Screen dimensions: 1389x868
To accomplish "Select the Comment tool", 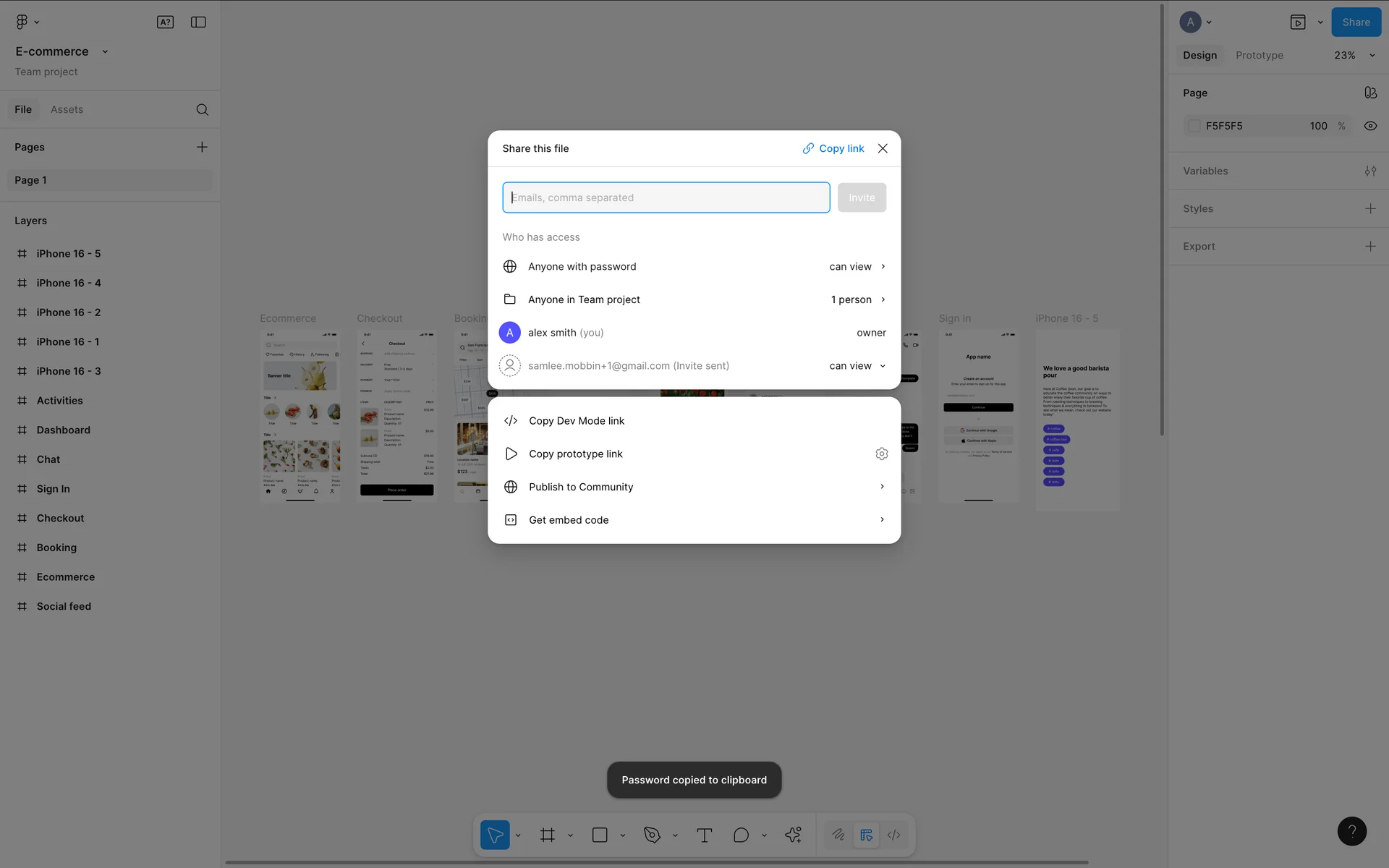I will (741, 835).
